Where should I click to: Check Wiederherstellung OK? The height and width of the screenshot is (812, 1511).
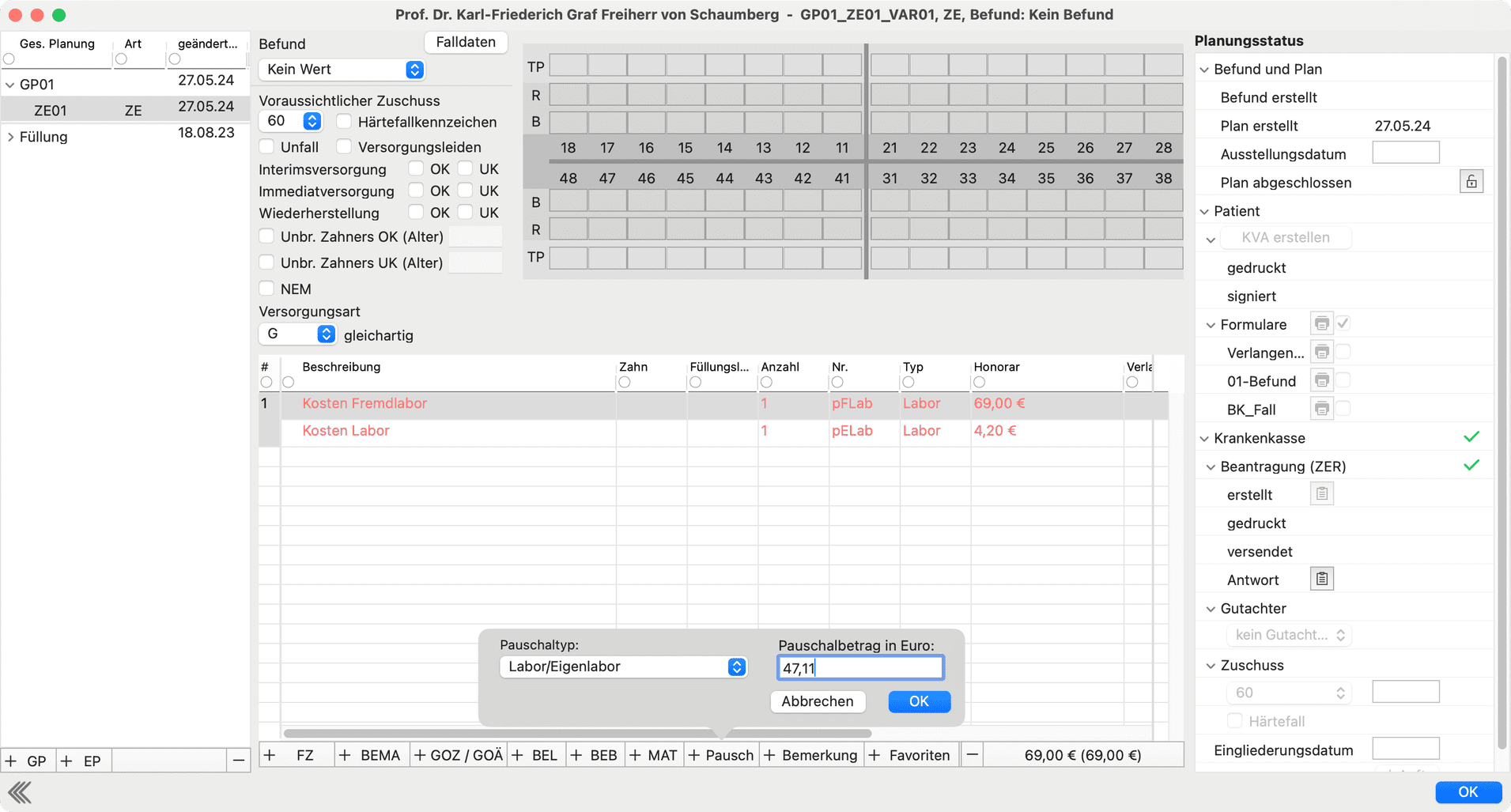click(416, 213)
